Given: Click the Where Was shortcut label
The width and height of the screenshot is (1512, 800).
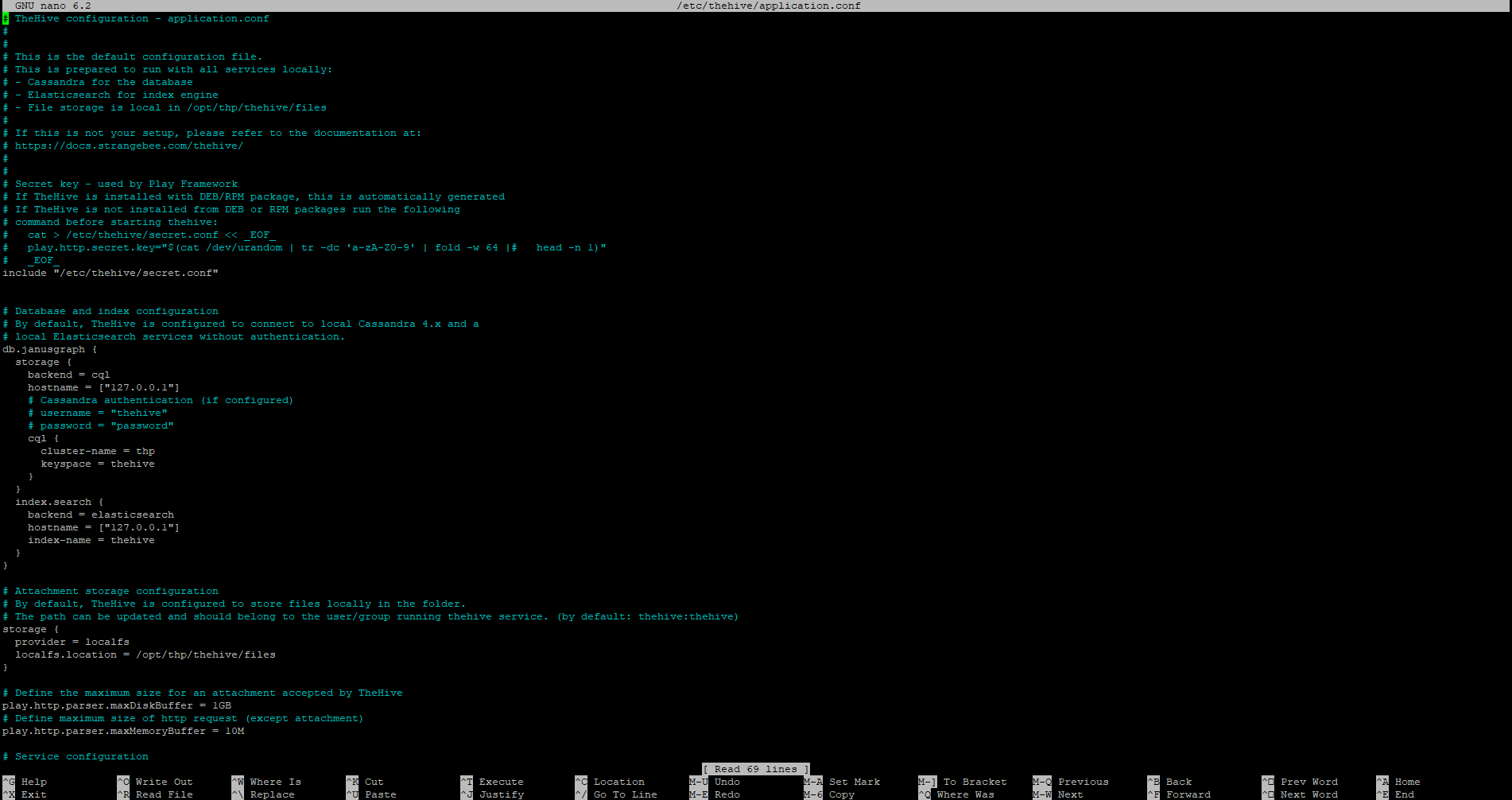Looking at the screenshot, I should [x=966, y=794].
